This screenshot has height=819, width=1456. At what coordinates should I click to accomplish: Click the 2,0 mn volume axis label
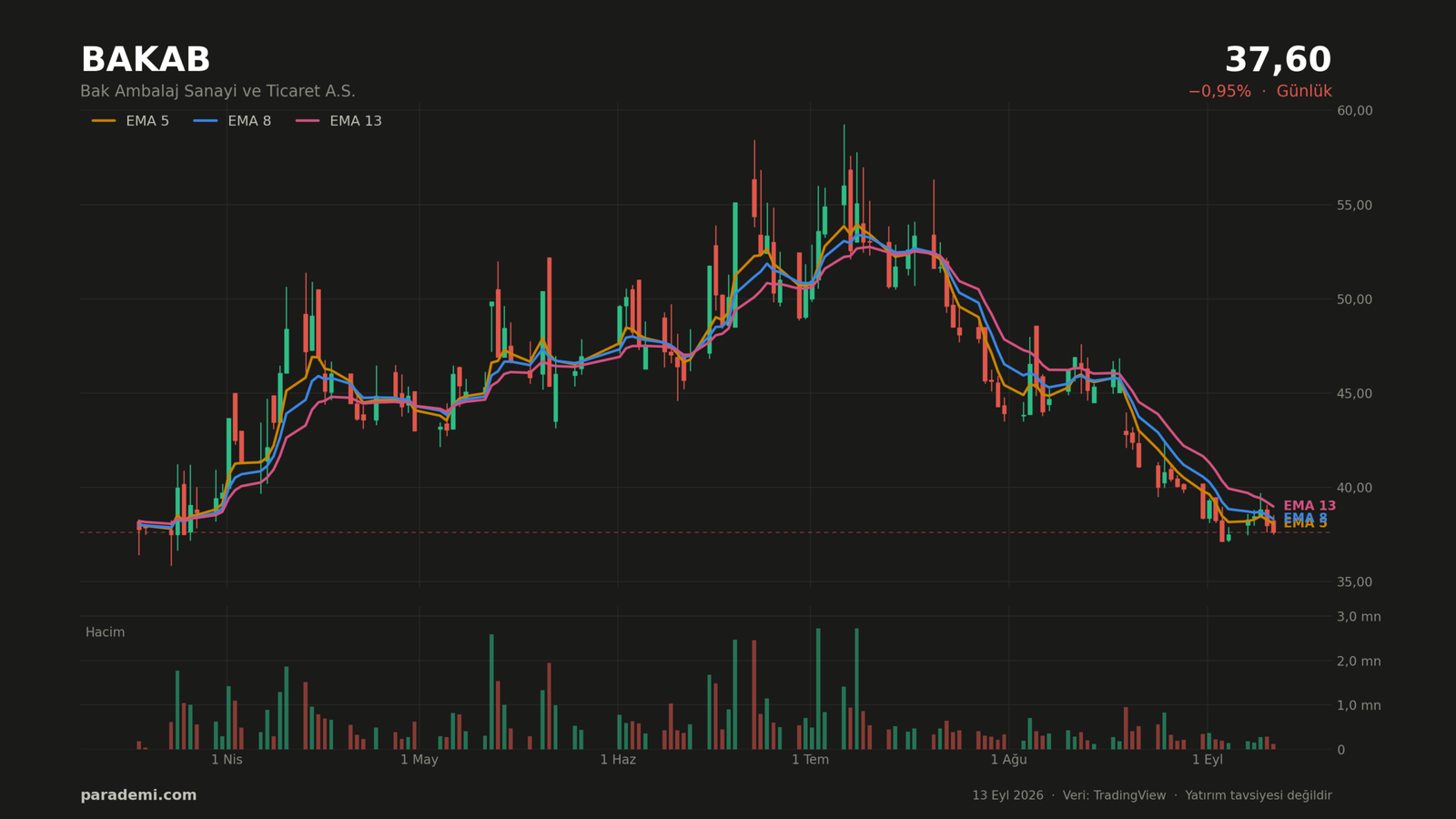tap(1359, 662)
